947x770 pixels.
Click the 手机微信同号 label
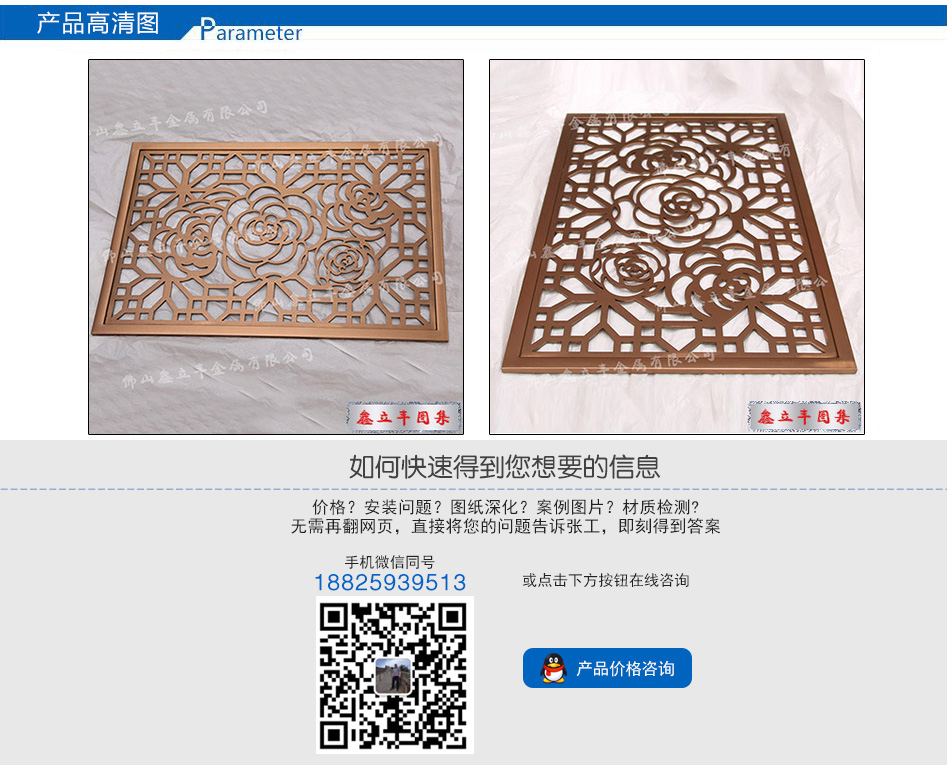coord(390,562)
